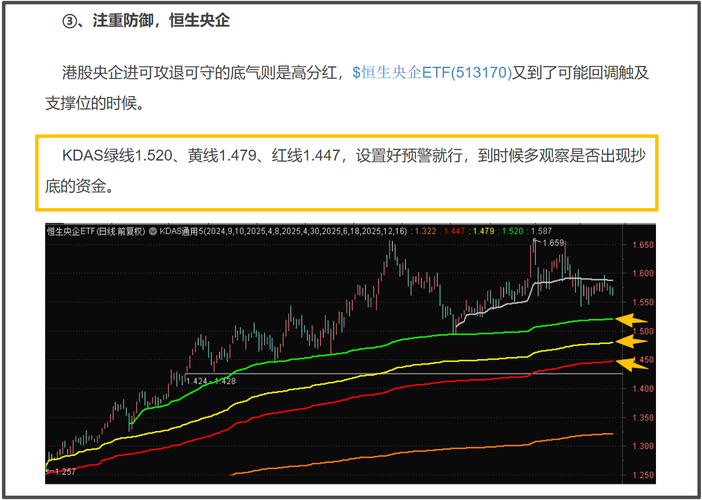The image size is (702, 500).
Task: Click the 1.424 - 1.428 support level label
Action: pyautogui.click(x=211, y=381)
